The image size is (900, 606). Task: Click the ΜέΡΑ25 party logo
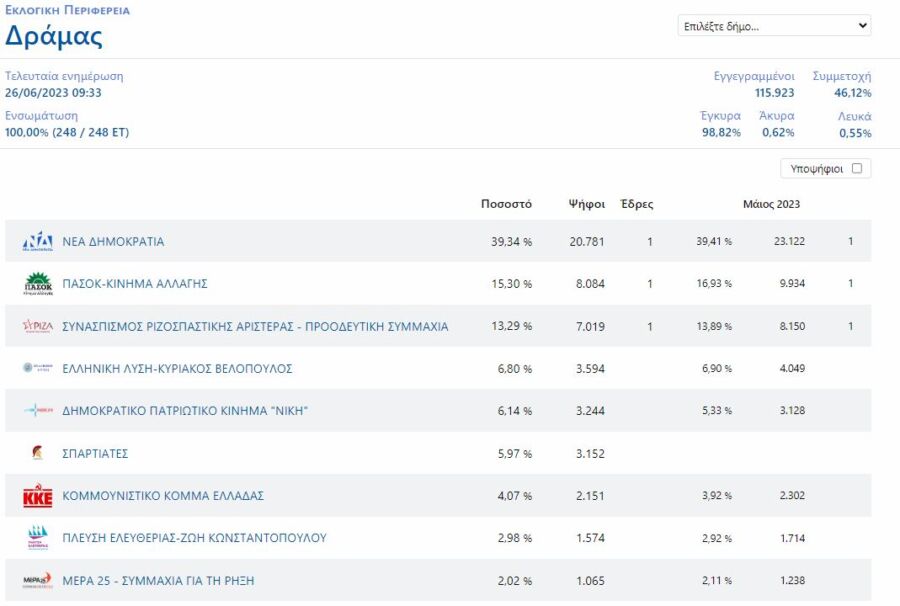[x=37, y=581]
